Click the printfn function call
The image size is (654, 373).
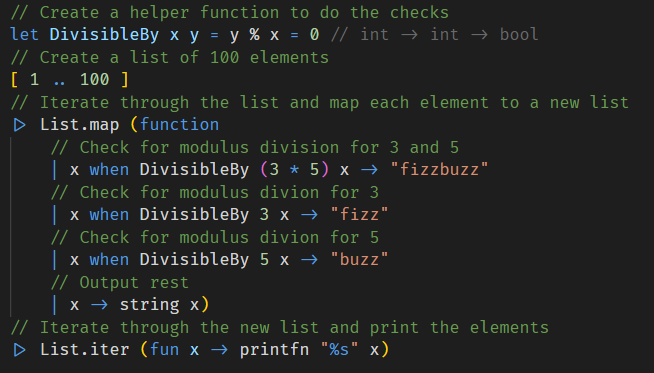(274, 350)
